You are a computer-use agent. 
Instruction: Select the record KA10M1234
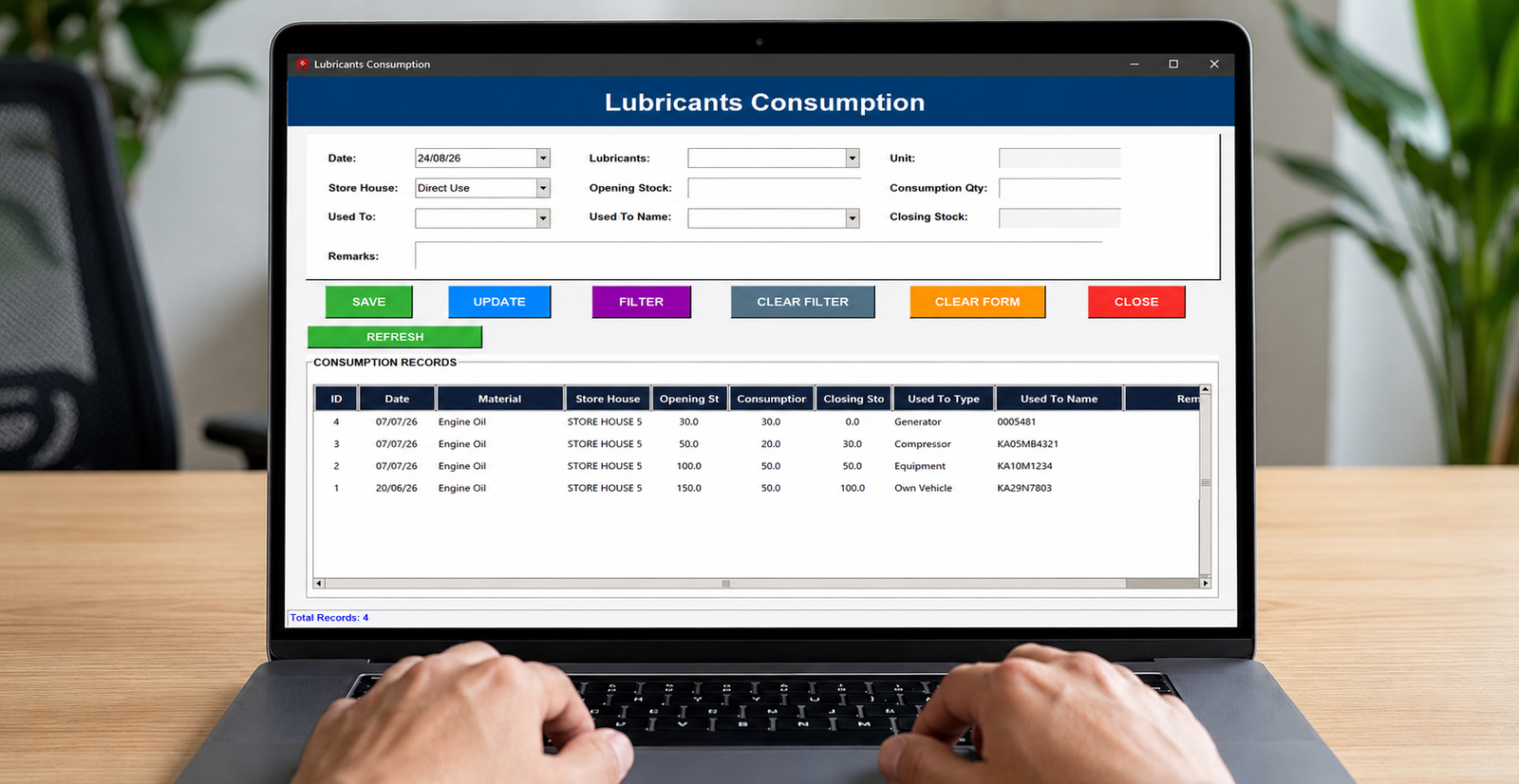coord(757,466)
